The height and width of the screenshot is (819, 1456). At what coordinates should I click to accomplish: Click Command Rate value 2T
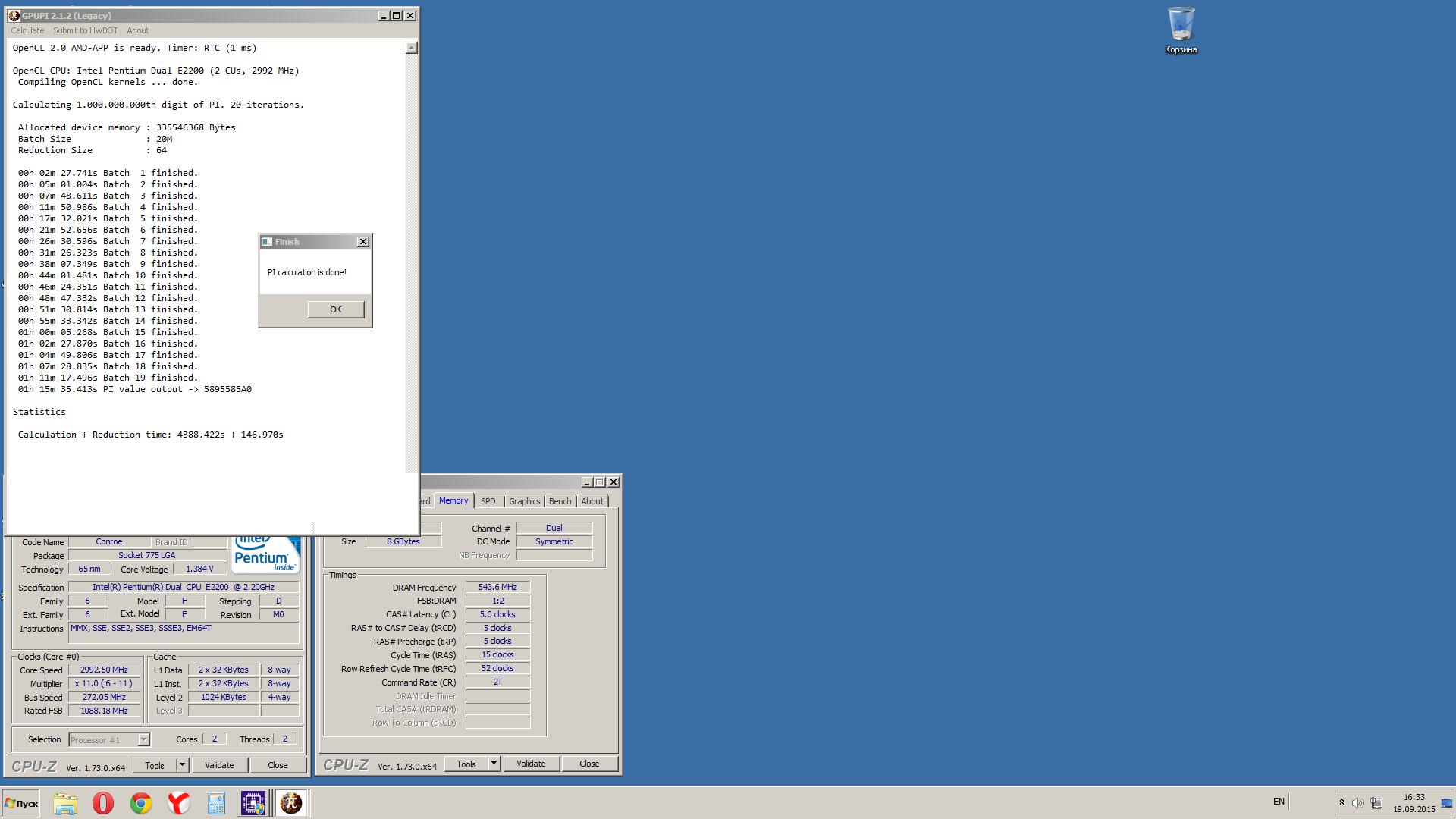pyautogui.click(x=497, y=682)
